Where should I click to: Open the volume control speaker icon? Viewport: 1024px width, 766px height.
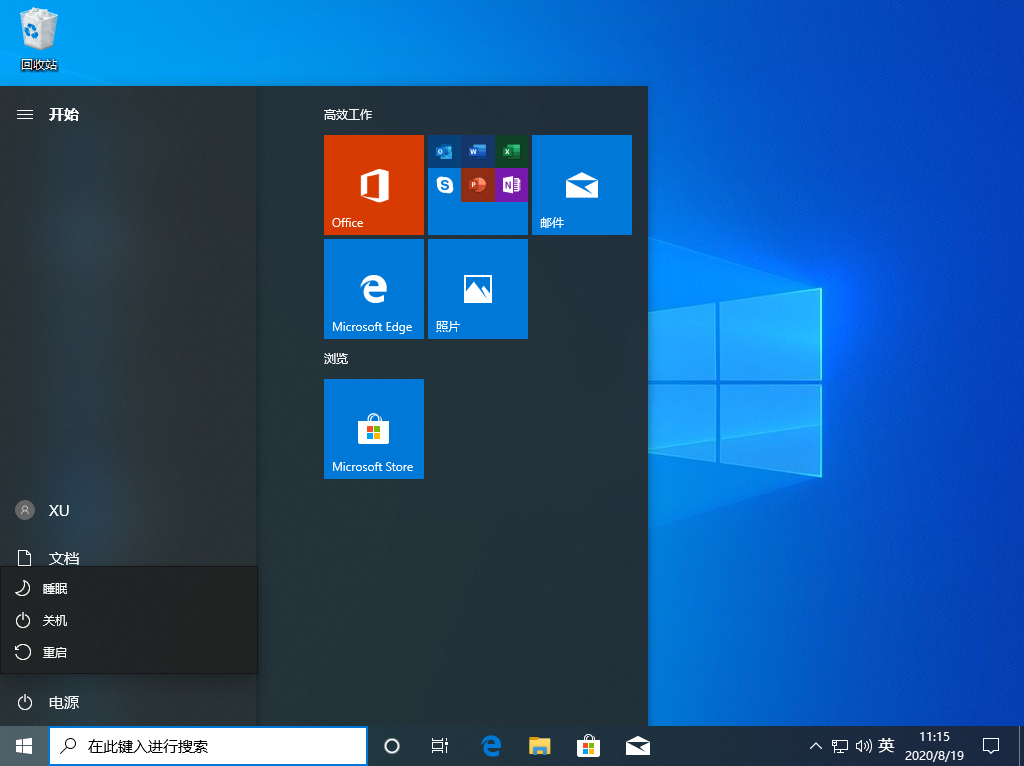click(862, 746)
